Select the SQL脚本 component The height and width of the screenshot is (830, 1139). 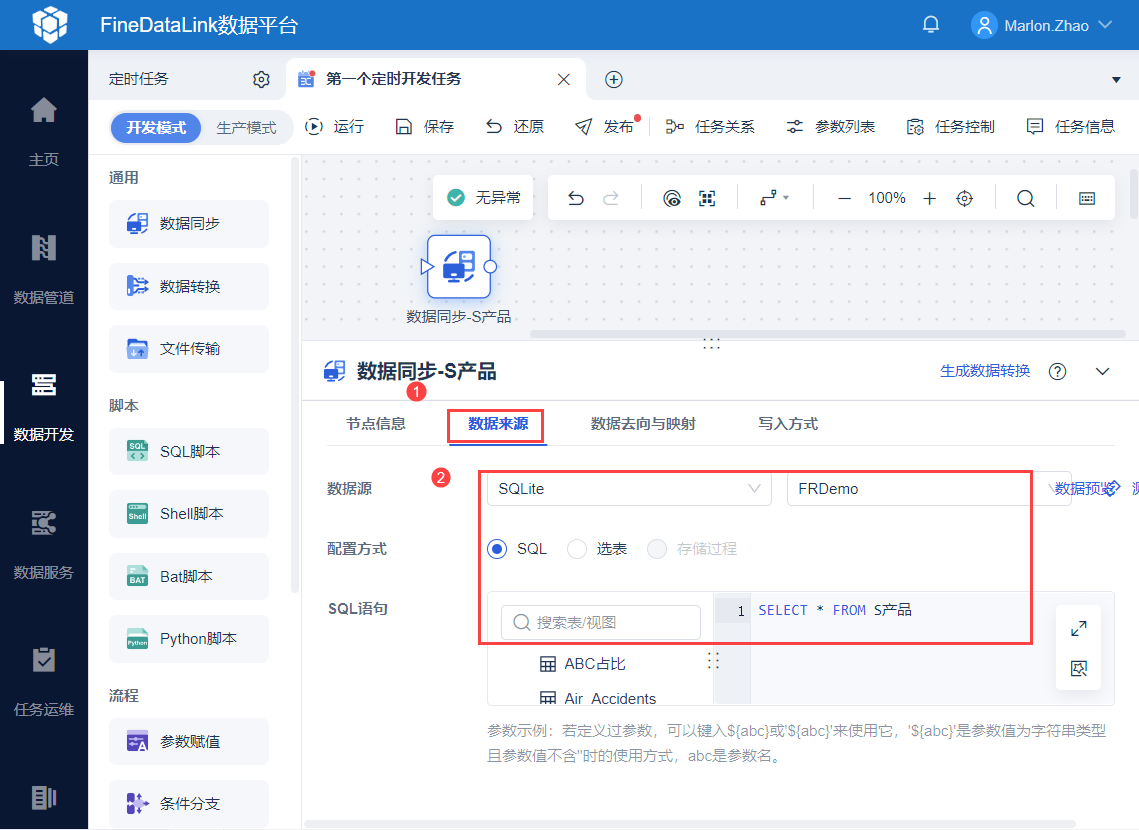point(189,452)
